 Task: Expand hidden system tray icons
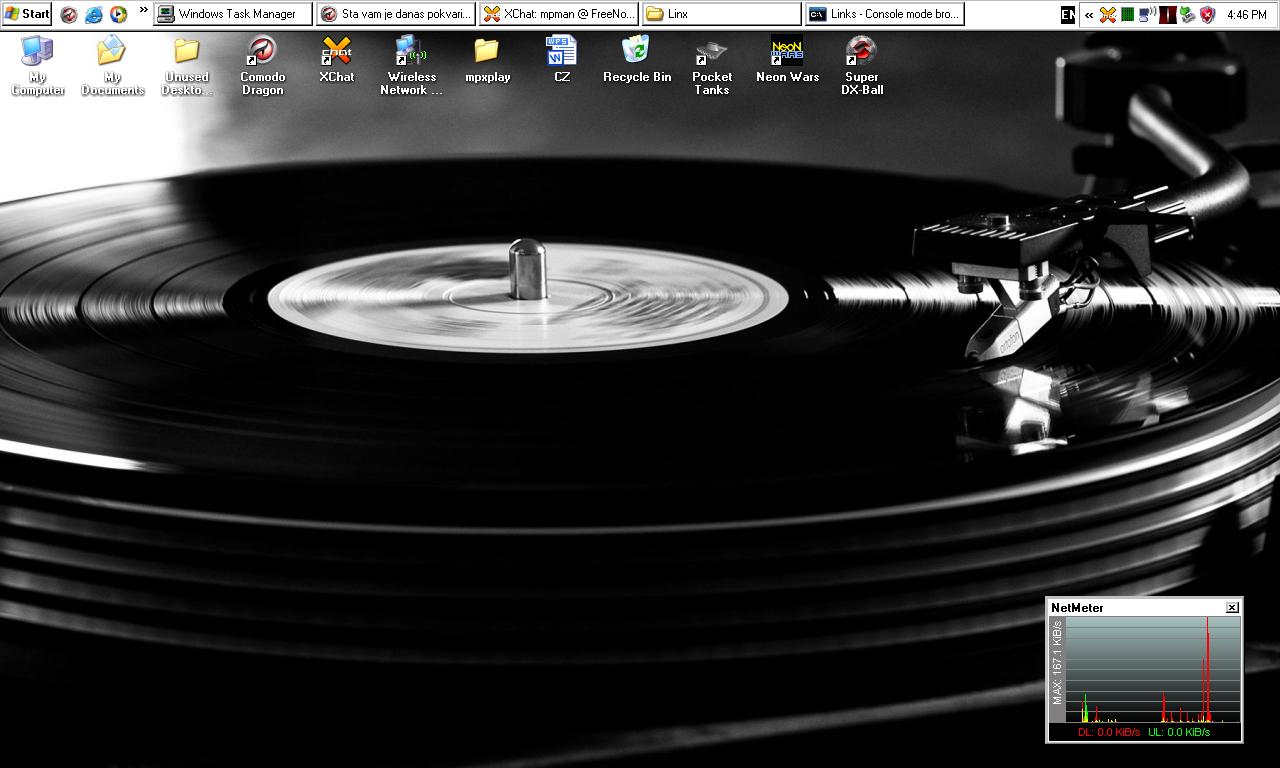pos(1089,14)
